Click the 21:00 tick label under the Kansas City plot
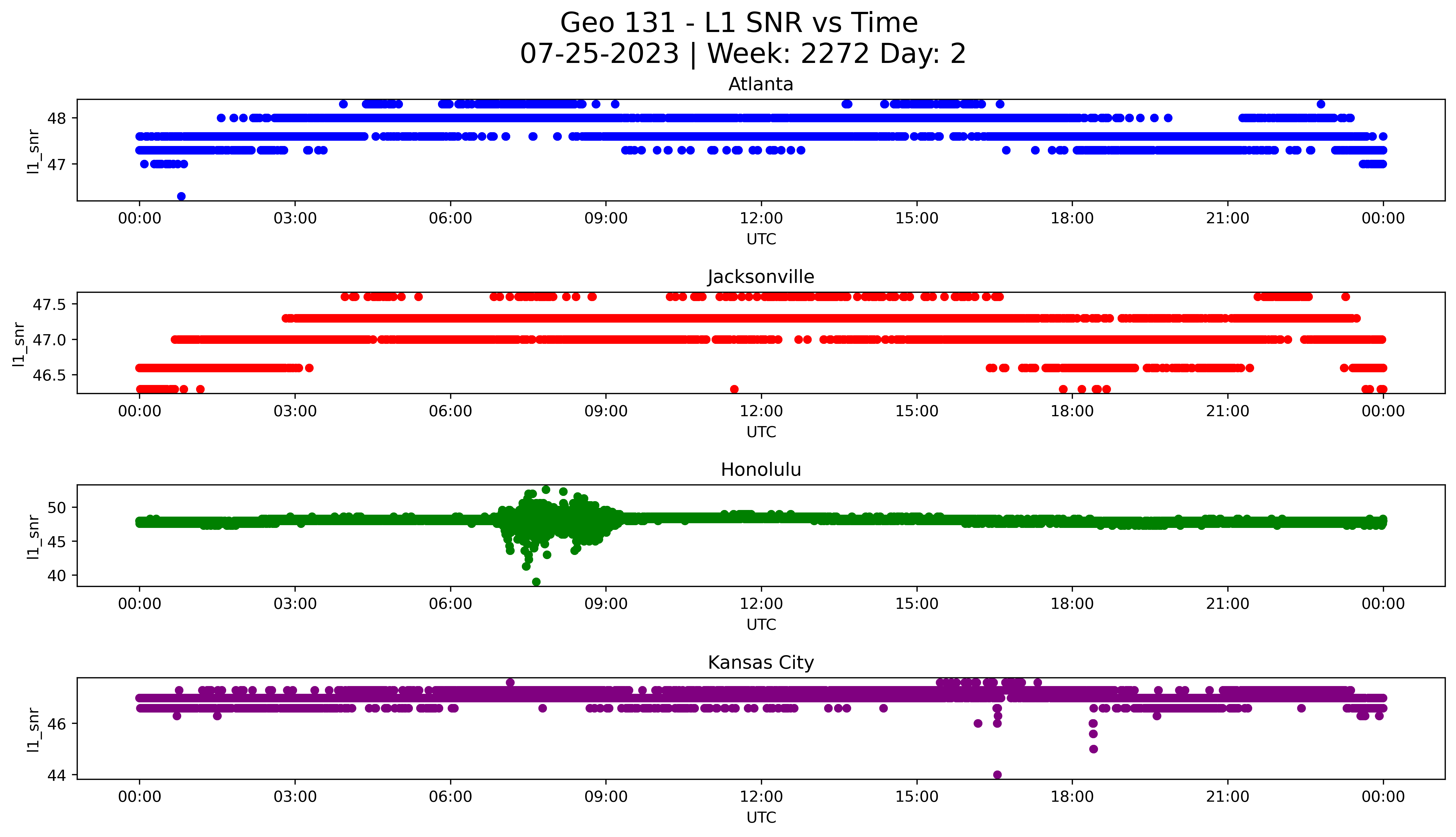The height and width of the screenshot is (837, 1456). tap(1227, 796)
